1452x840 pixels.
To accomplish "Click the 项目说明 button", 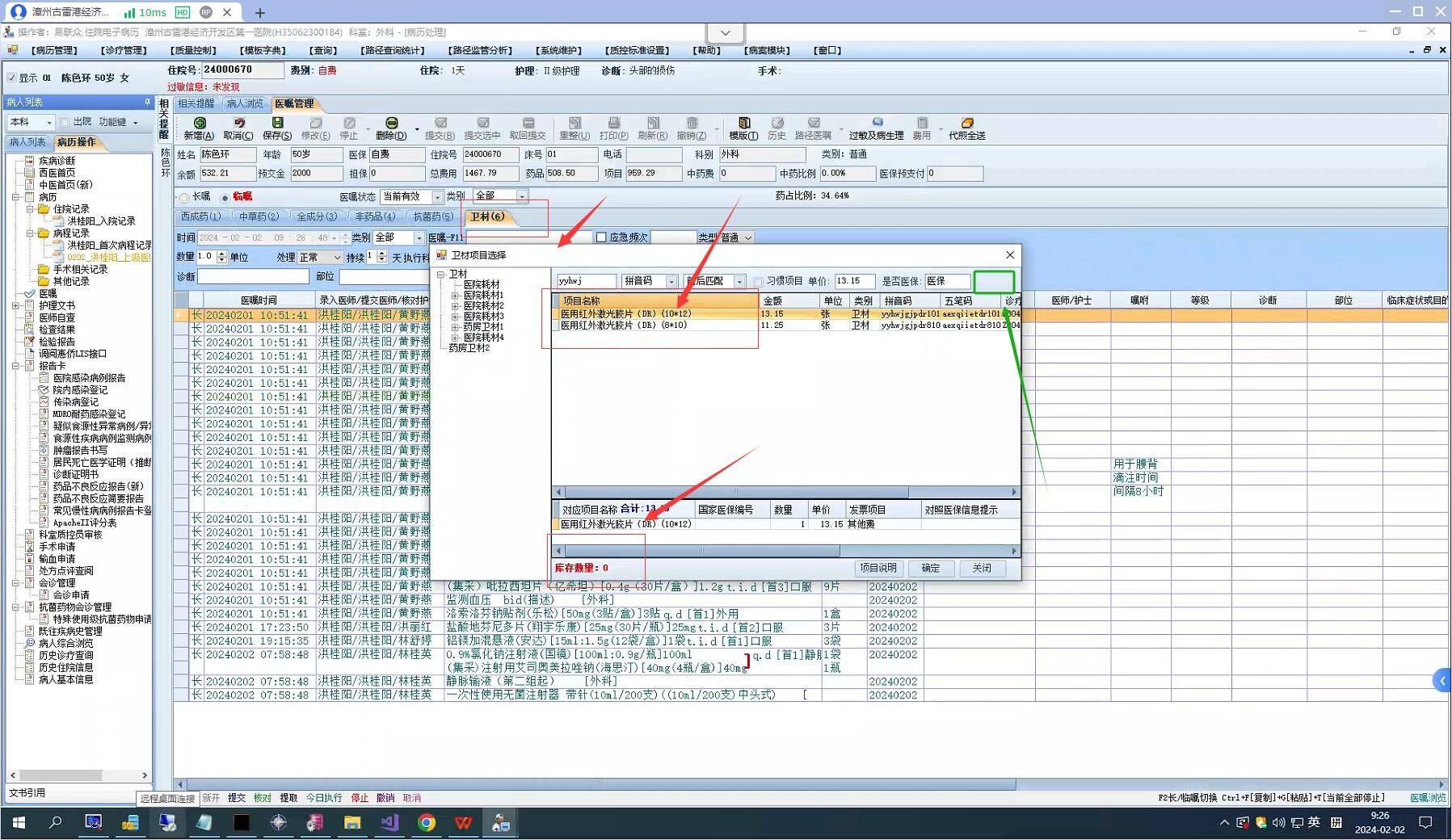I will [878, 569].
